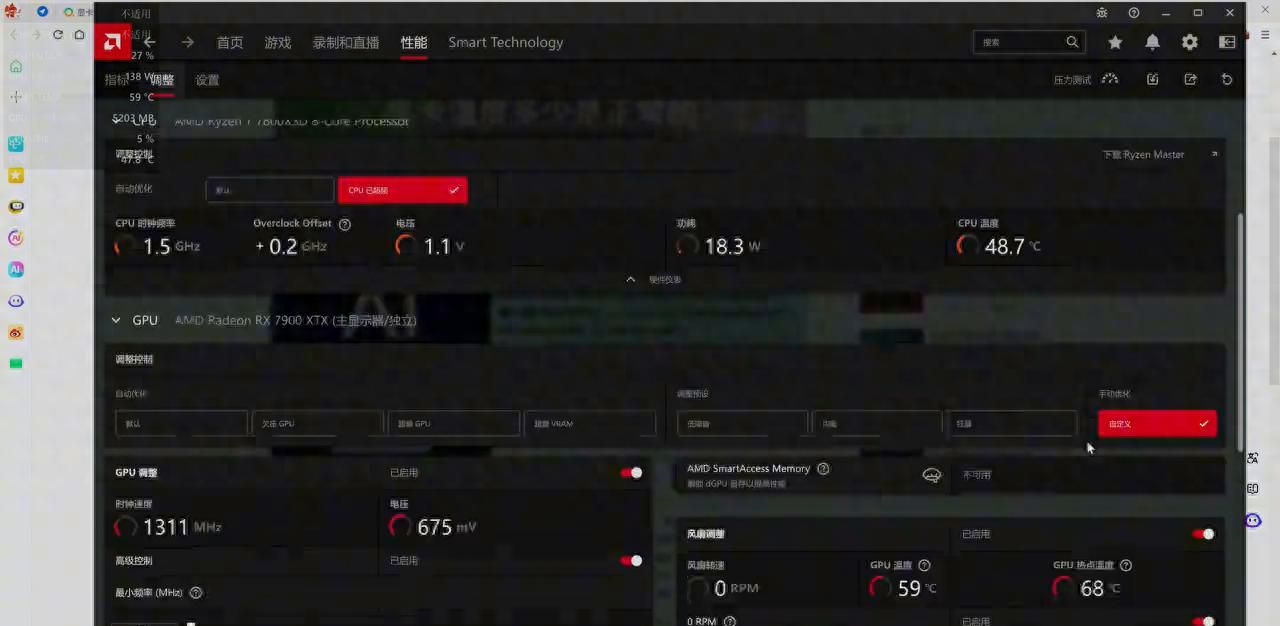Open AMD settings gear icon
Viewport: 1280px width, 626px height.
coord(1189,42)
